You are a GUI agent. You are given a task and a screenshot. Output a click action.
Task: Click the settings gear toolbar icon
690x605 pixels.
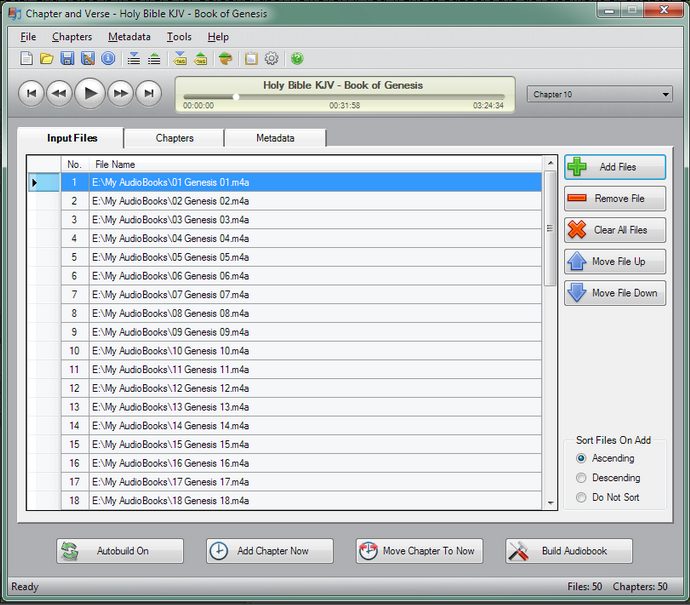click(271, 59)
